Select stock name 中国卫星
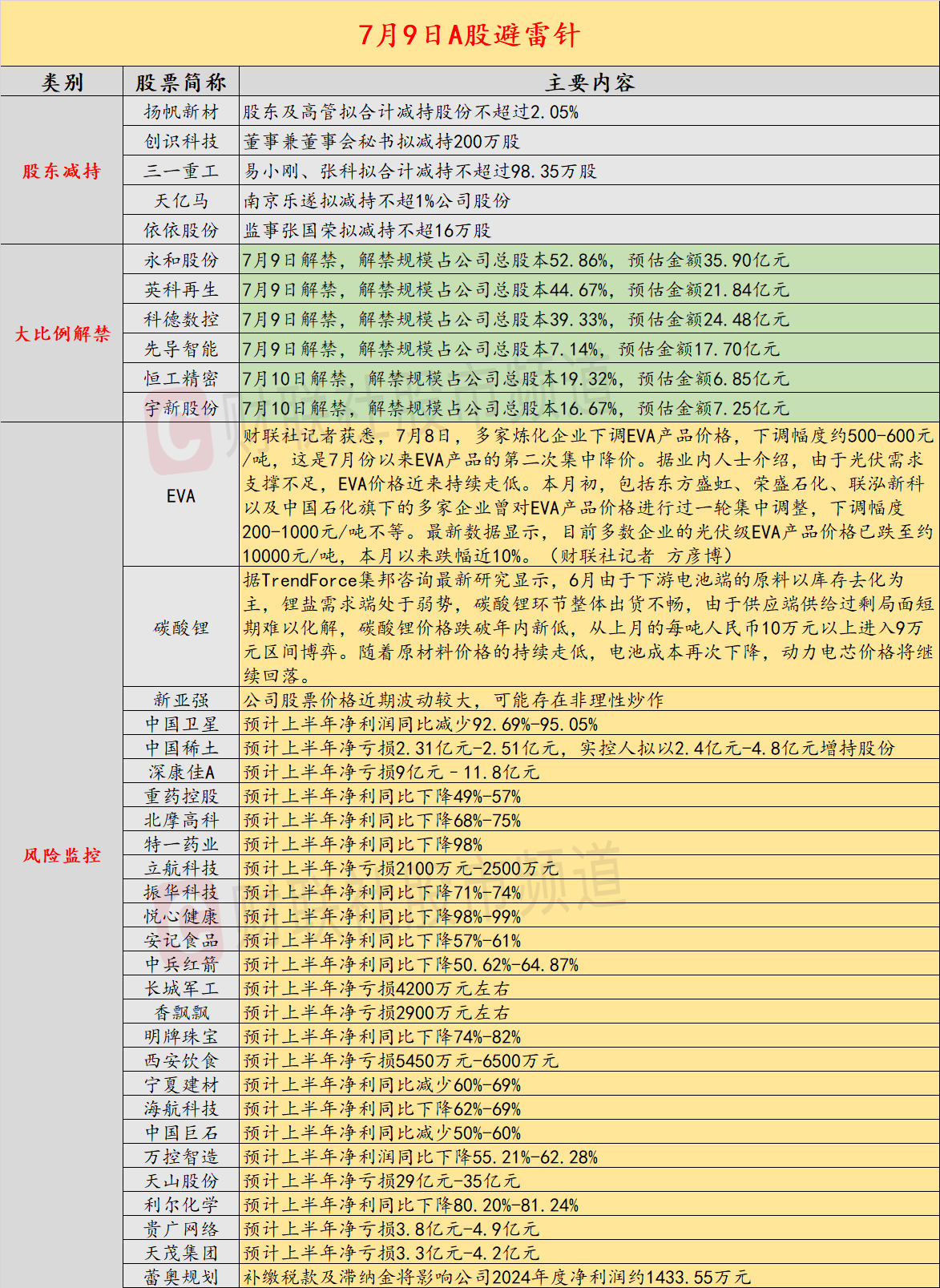Image resolution: width=940 pixels, height=1288 pixels. click(181, 725)
